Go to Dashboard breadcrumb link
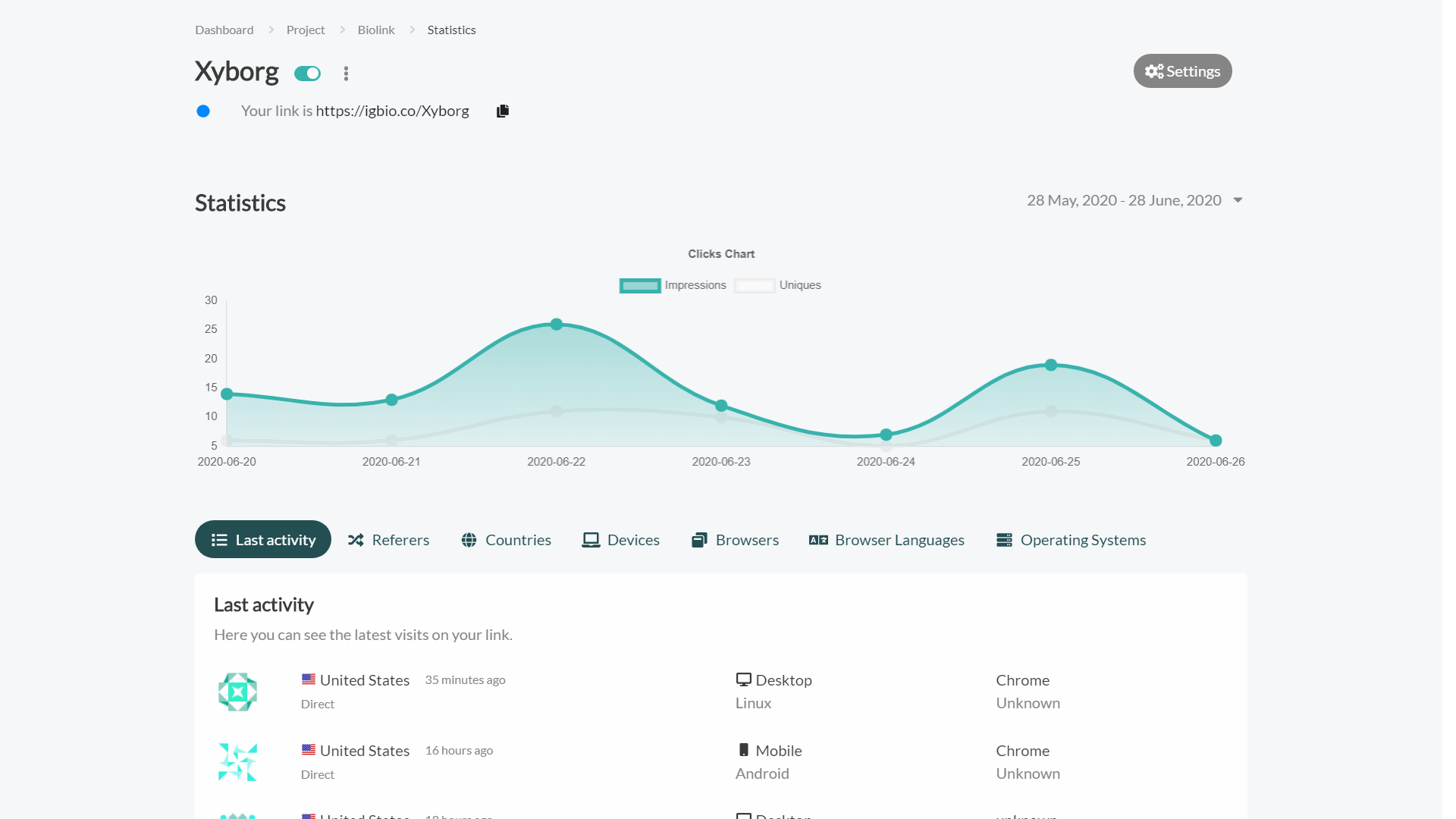 [x=224, y=30]
